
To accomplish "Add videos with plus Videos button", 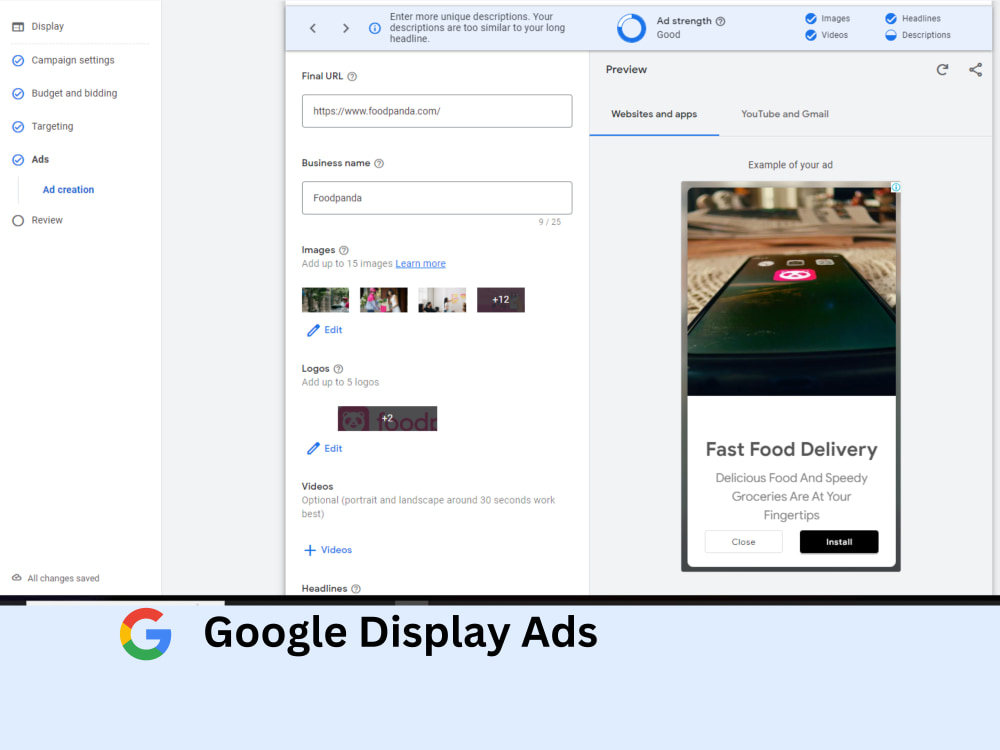I will tap(328, 550).
